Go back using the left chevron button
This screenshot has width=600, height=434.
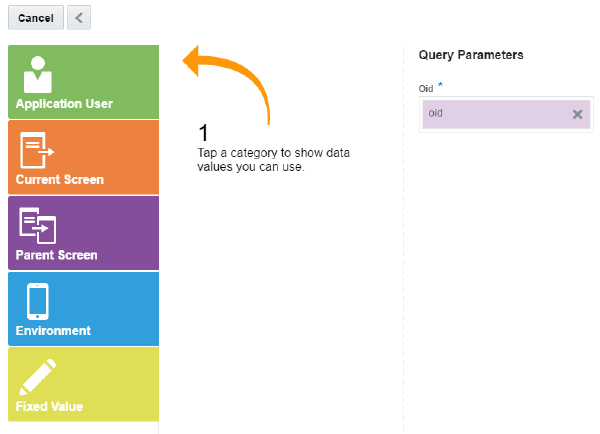coord(80,18)
